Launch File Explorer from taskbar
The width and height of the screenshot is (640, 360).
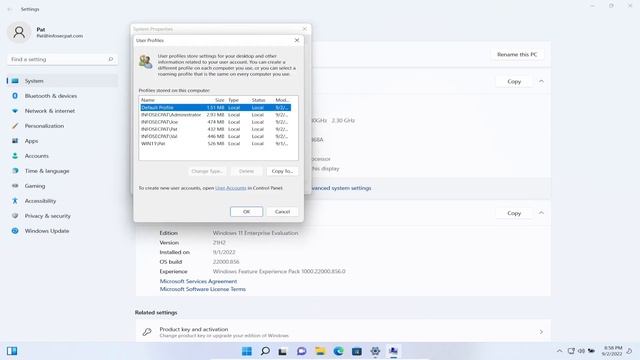click(x=320, y=351)
